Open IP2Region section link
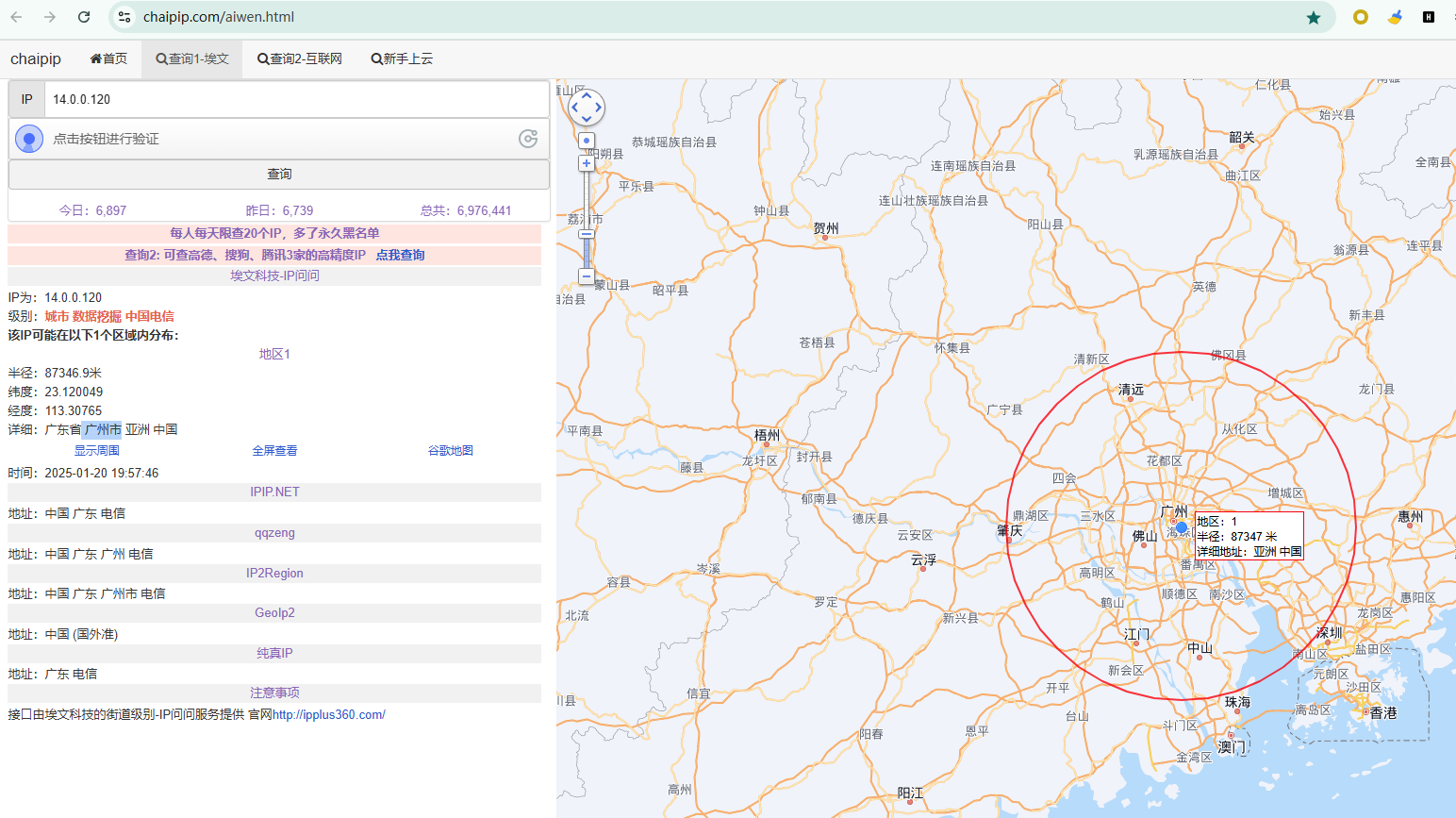1456x818 pixels. [x=274, y=573]
